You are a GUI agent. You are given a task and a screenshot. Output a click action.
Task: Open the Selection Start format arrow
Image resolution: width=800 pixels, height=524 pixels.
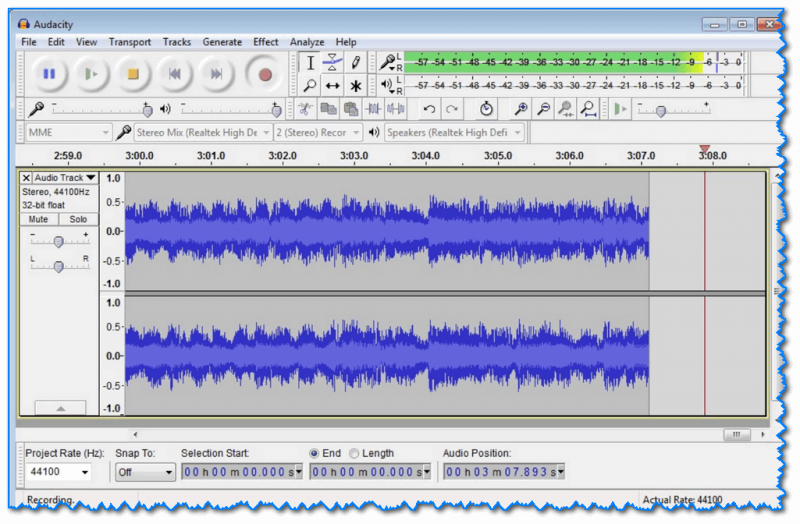[299, 472]
